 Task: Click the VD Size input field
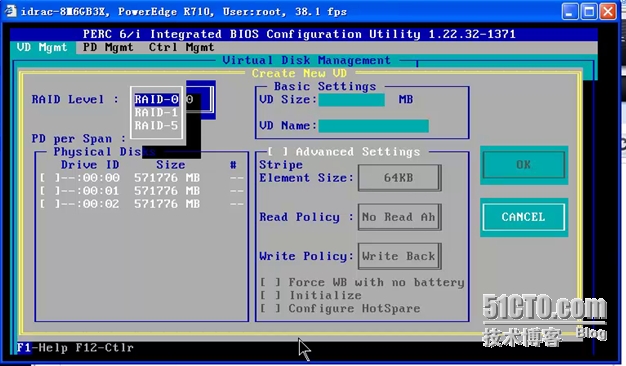tap(352, 100)
